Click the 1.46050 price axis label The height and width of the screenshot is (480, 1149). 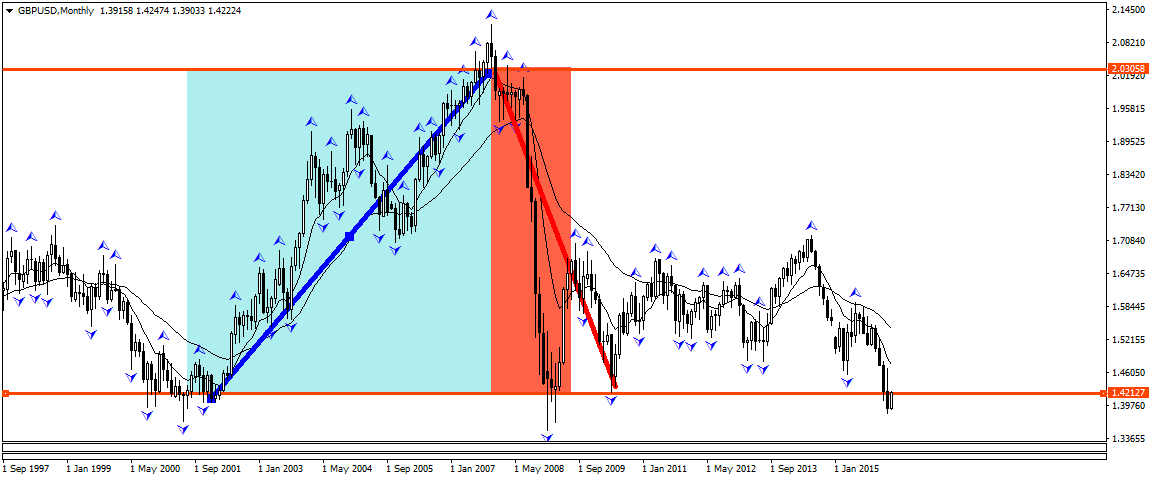(x=1128, y=372)
